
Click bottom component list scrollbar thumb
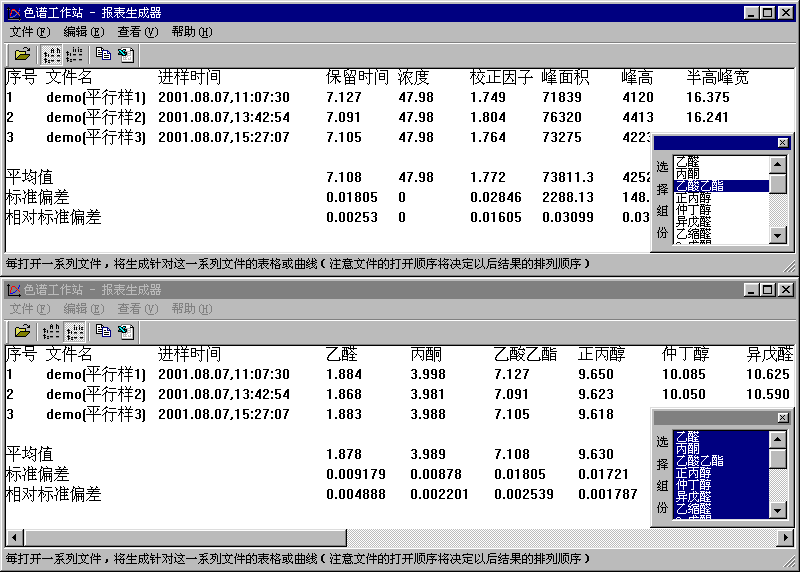(x=778, y=458)
